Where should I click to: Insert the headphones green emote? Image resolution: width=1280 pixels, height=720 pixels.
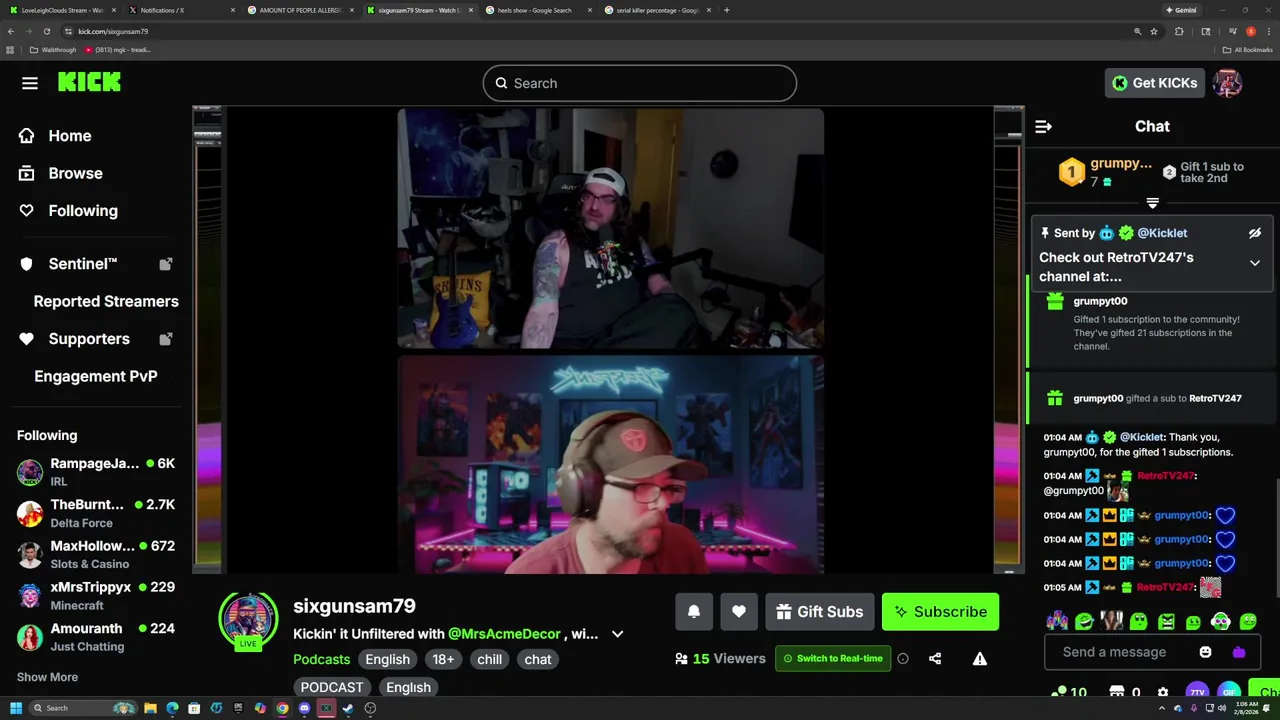[1220, 622]
